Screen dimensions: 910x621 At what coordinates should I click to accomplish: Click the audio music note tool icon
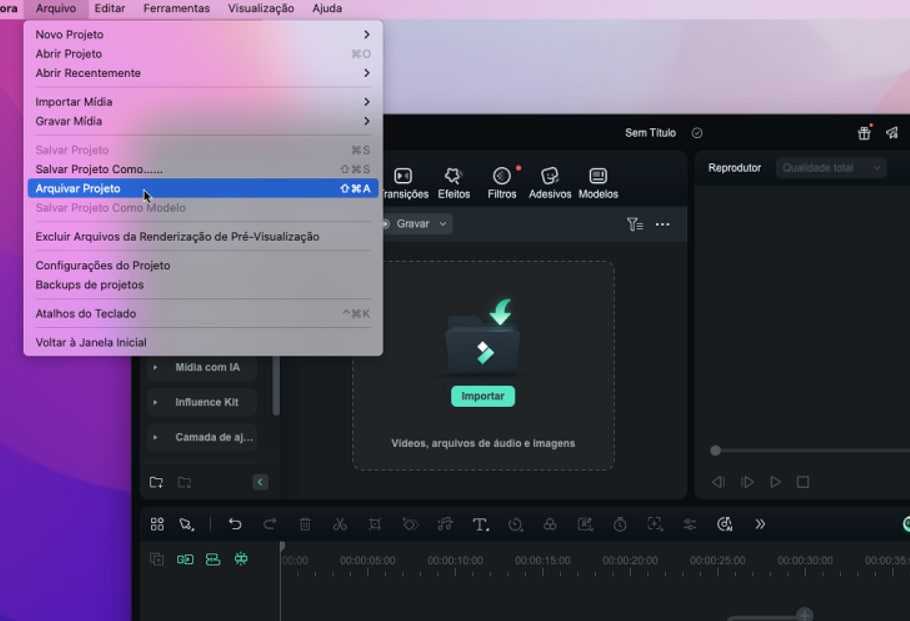coord(445,524)
